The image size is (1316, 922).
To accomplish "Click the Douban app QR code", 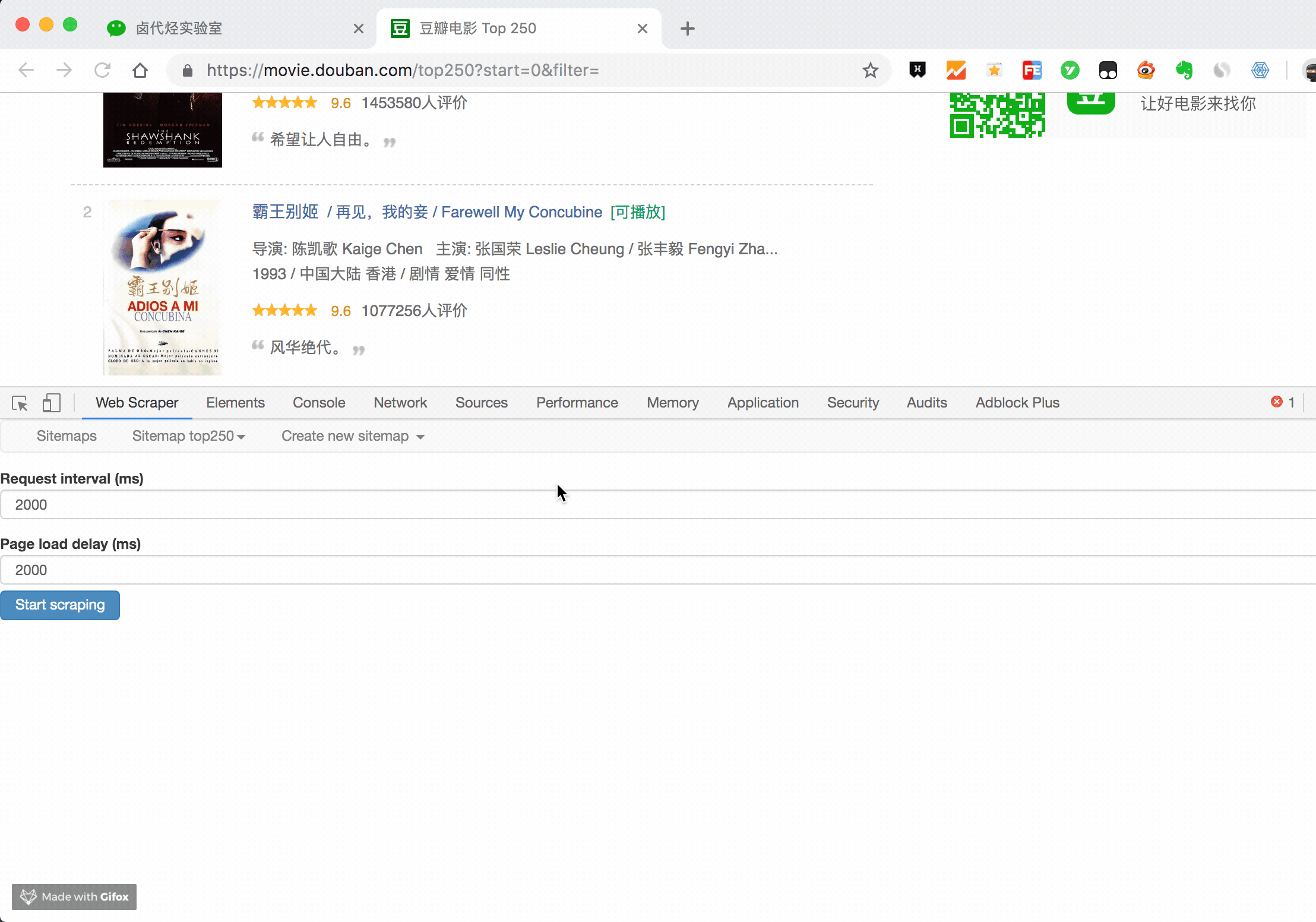I will pos(998,115).
